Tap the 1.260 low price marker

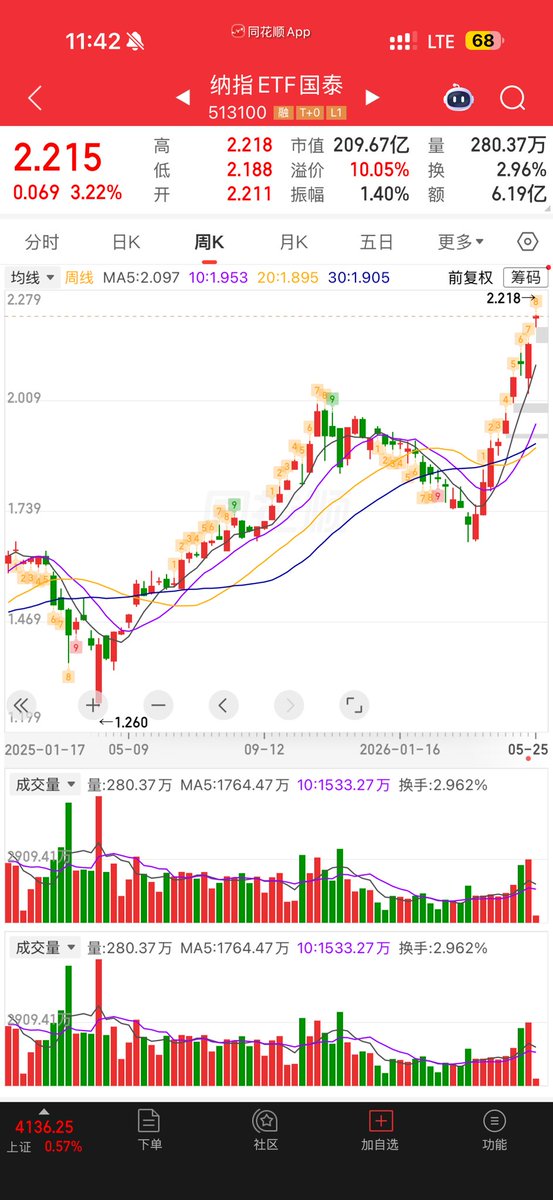point(124,722)
